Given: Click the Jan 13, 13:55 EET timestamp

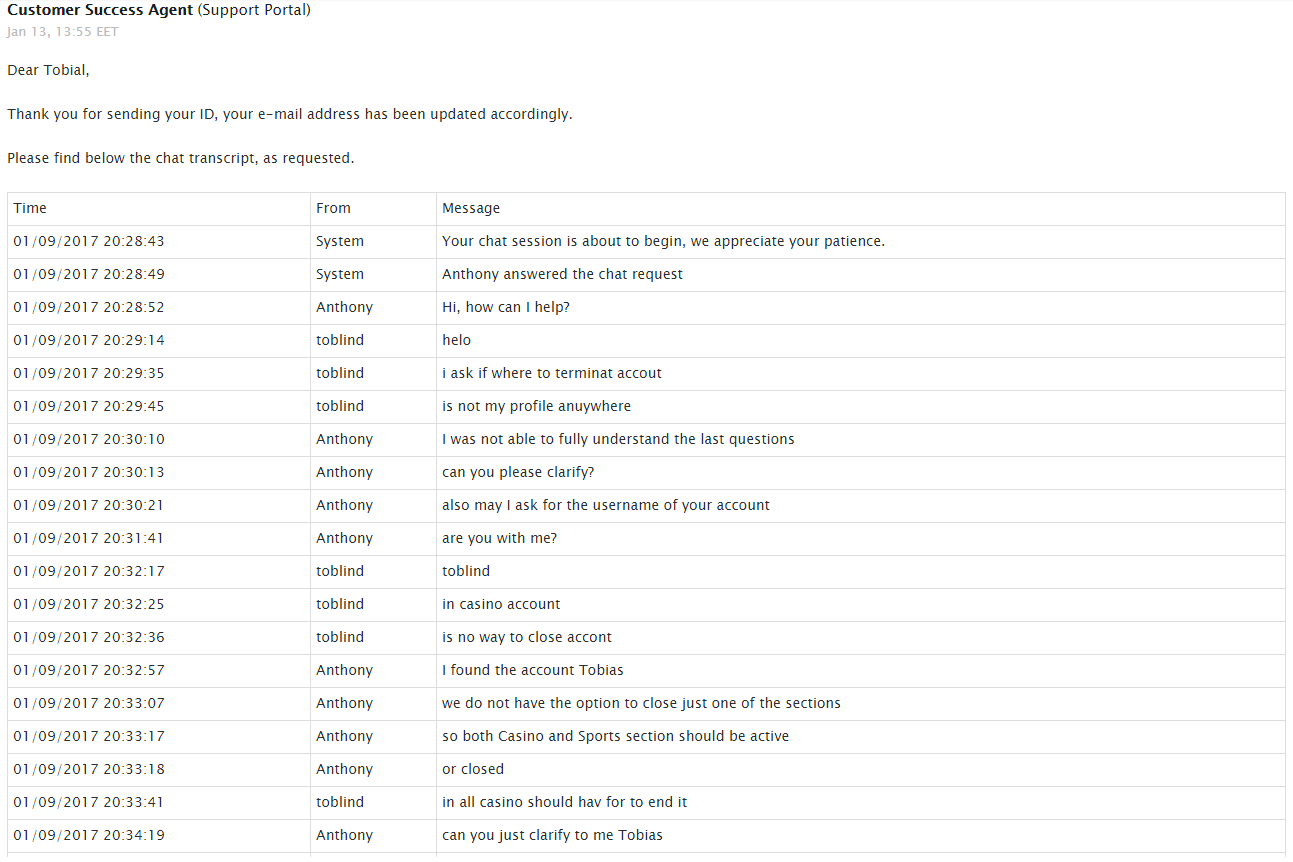Looking at the screenshot, I should pyautogui.click(x=63, y=32).
